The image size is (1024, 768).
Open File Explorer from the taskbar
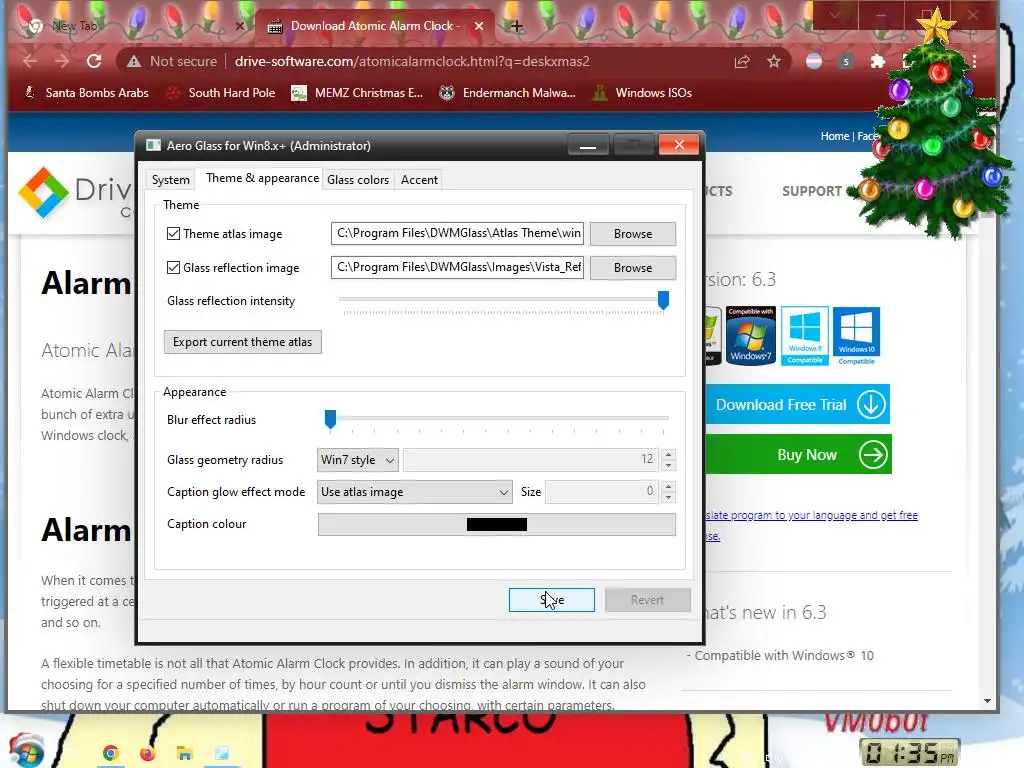click(x=185, y=754)
